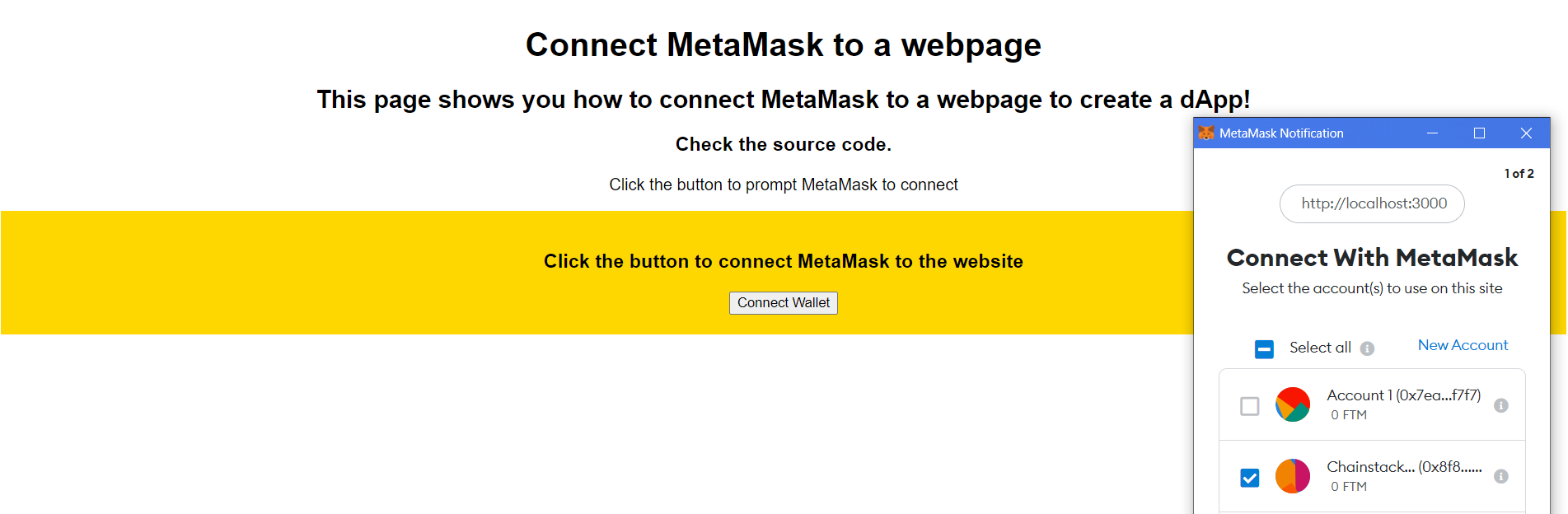Open the info tooltip beside Select all
Image resolution: width=1568 pixels, height=514 pixels.
1368,348
